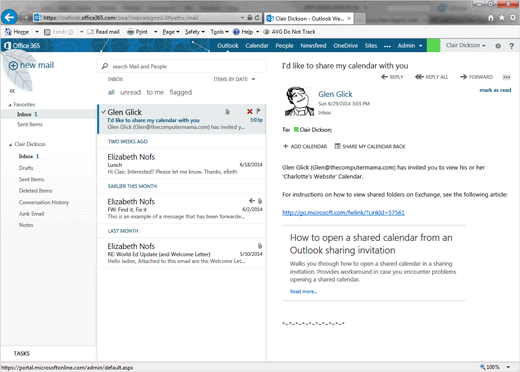The image size is (520, 372).
Task: Click the new mail plus icon
Action: click(x=13, y=65)
